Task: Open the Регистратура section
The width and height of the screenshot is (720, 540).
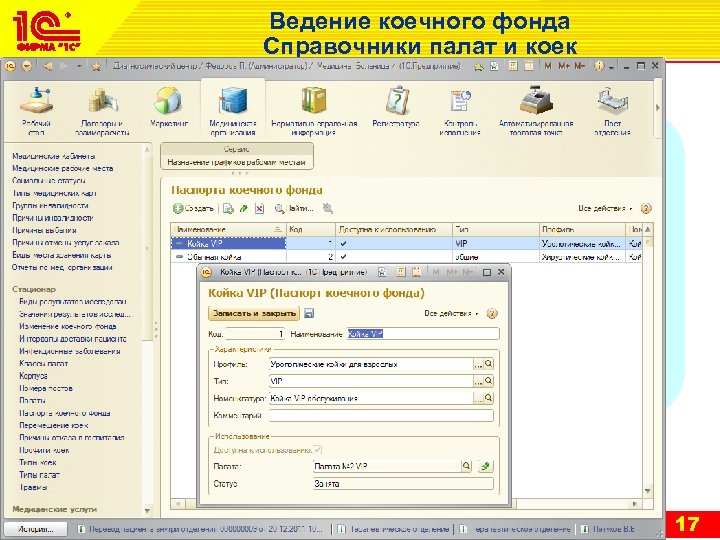Action: [x=396, y=108]
